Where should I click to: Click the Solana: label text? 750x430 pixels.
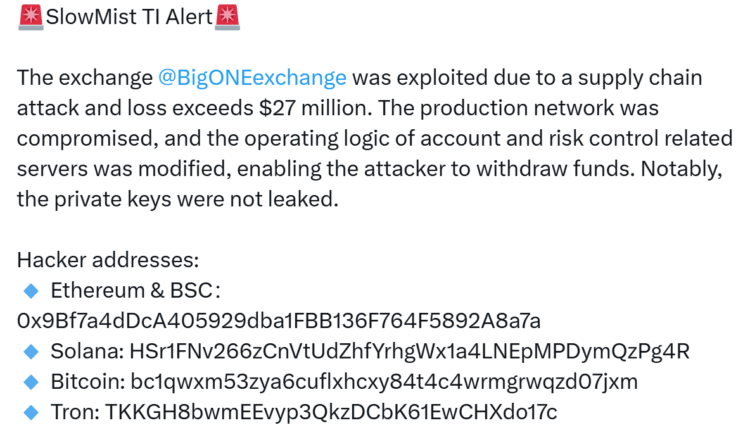tap(86, 351)
